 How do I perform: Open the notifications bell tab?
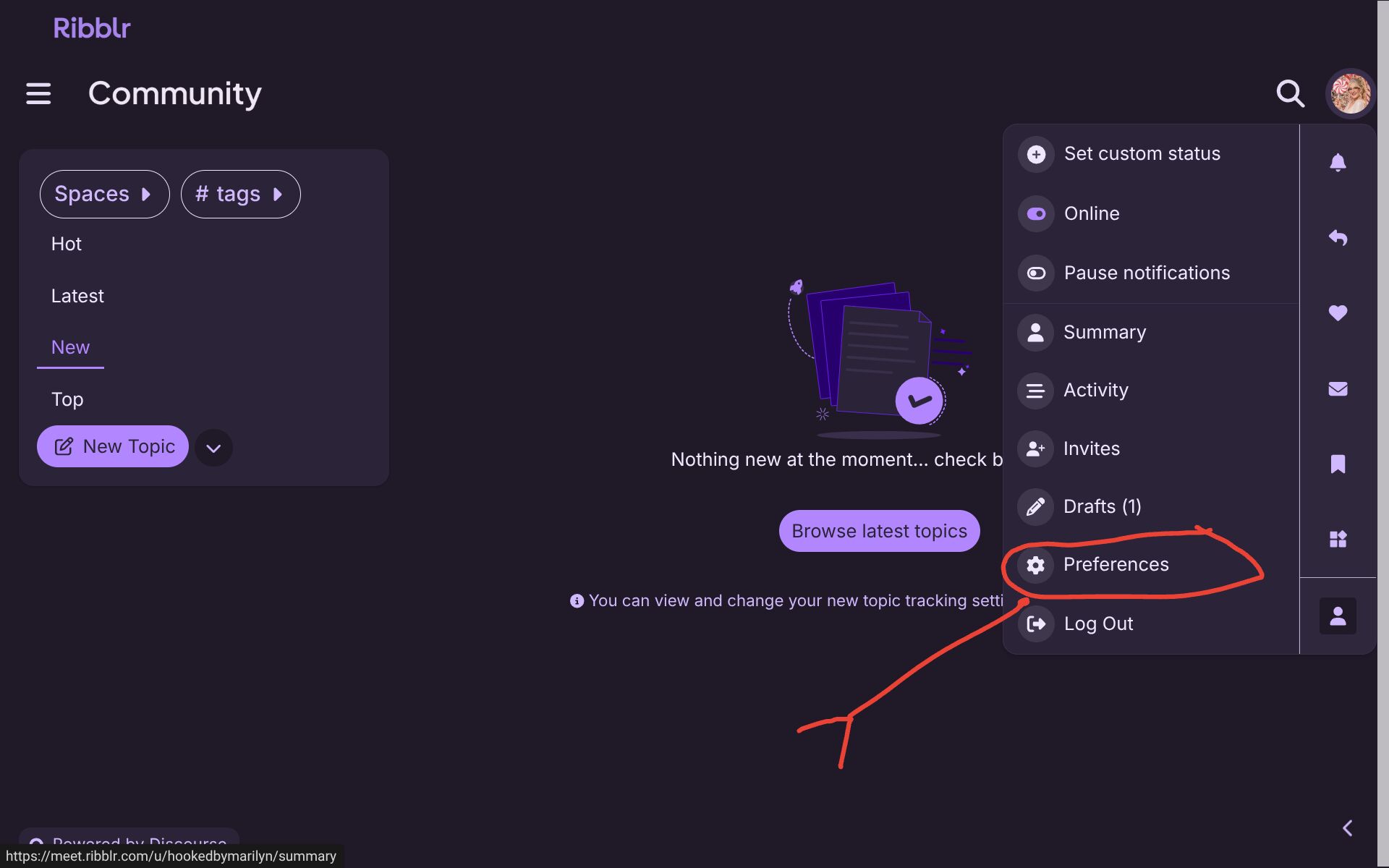coord(1338,162)
